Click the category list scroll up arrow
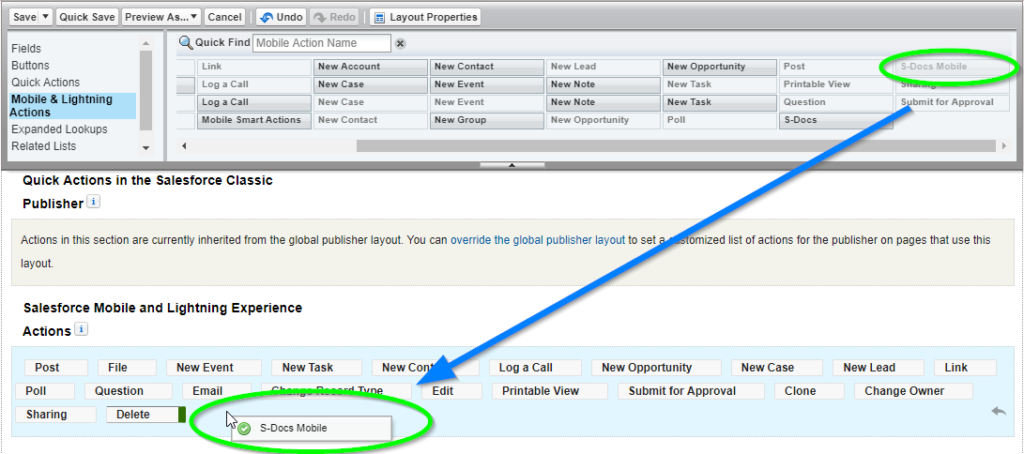1024x454 pixels. pos(146,44)
